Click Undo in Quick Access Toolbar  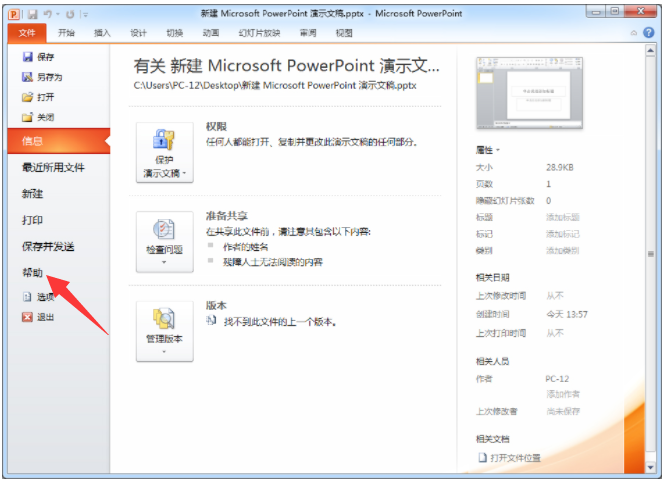tap(44, 12)
